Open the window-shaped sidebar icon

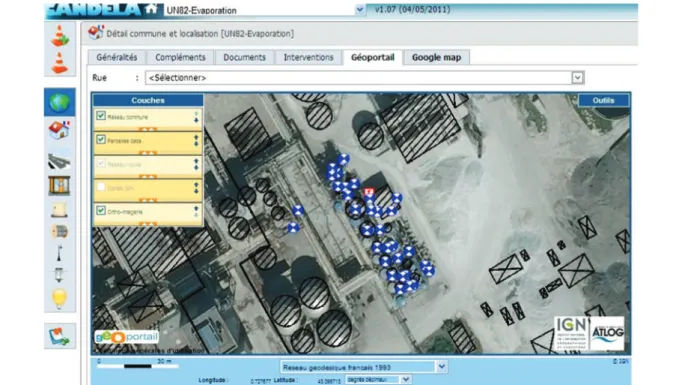point(59,185)
